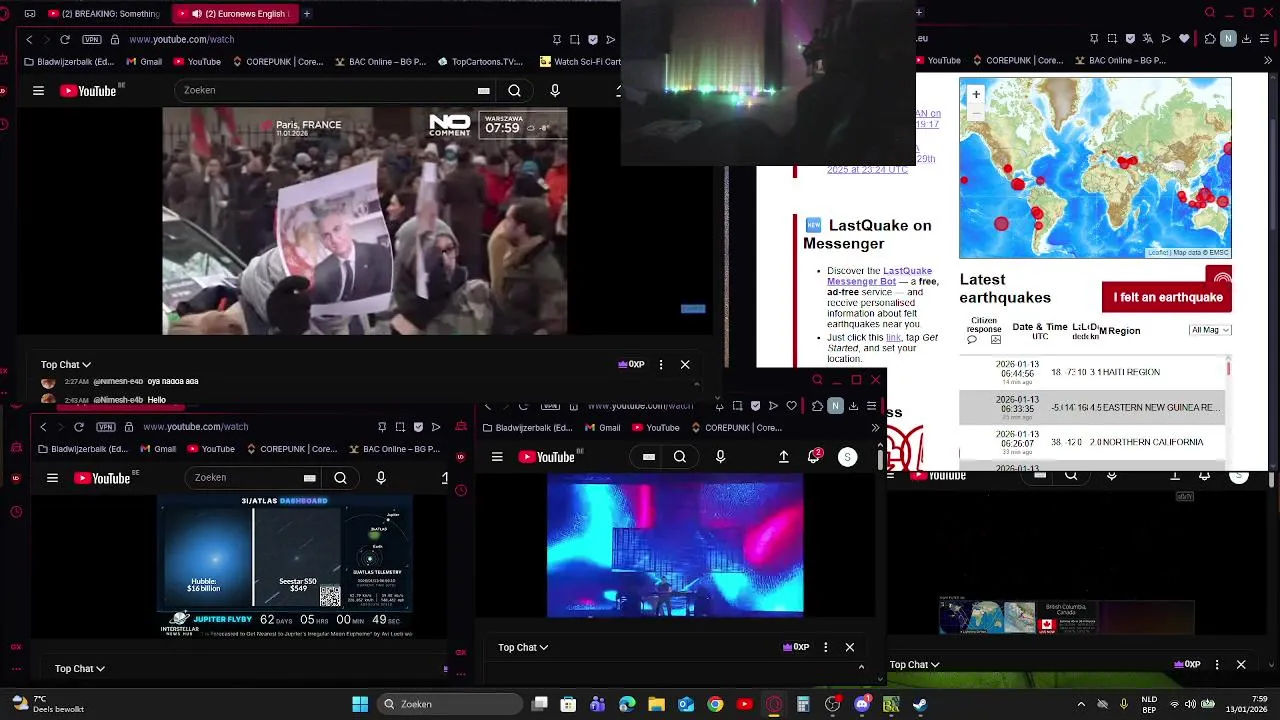Open File Explorer from the taskbar
The image size is (1280, 720).
tap(656, 704)
